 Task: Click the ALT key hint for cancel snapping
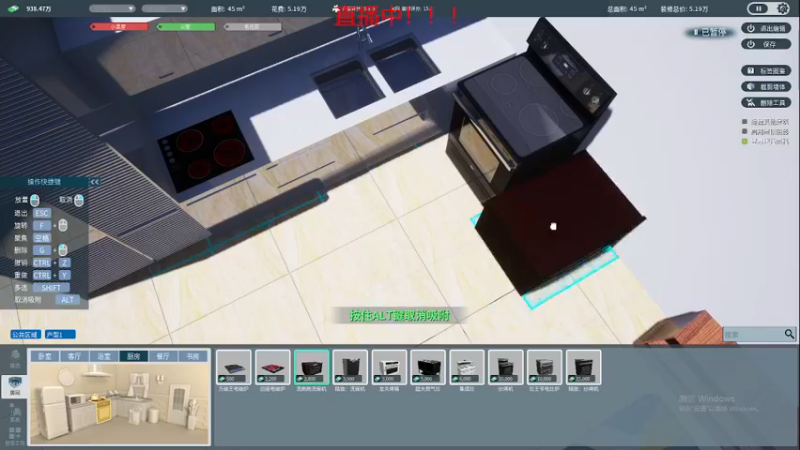click(67, 300)
